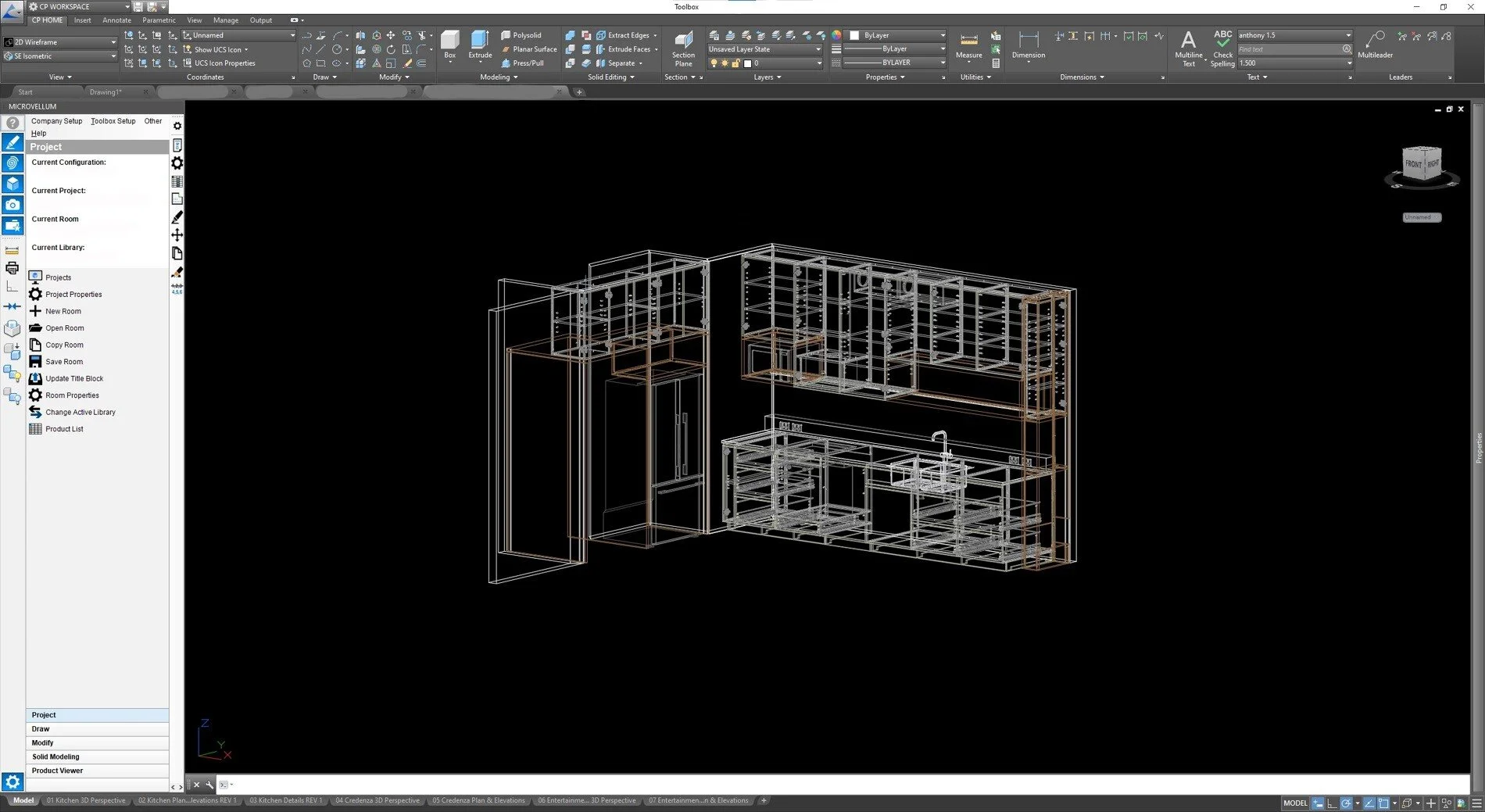
Task: Click the Projects icon in Microvellum panel
Action: click(35, 277)
